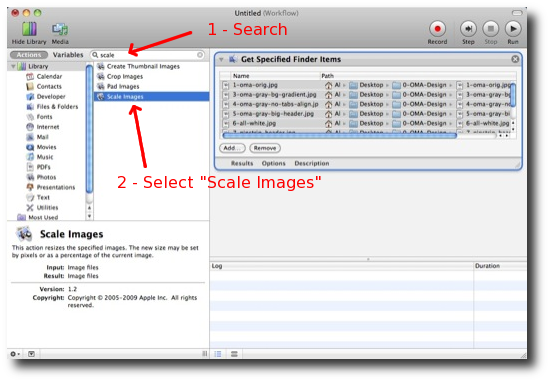Screen dimensions: 550x382
Task: Click the Hide Library toolbar icon
Action: tap(29, 29)
